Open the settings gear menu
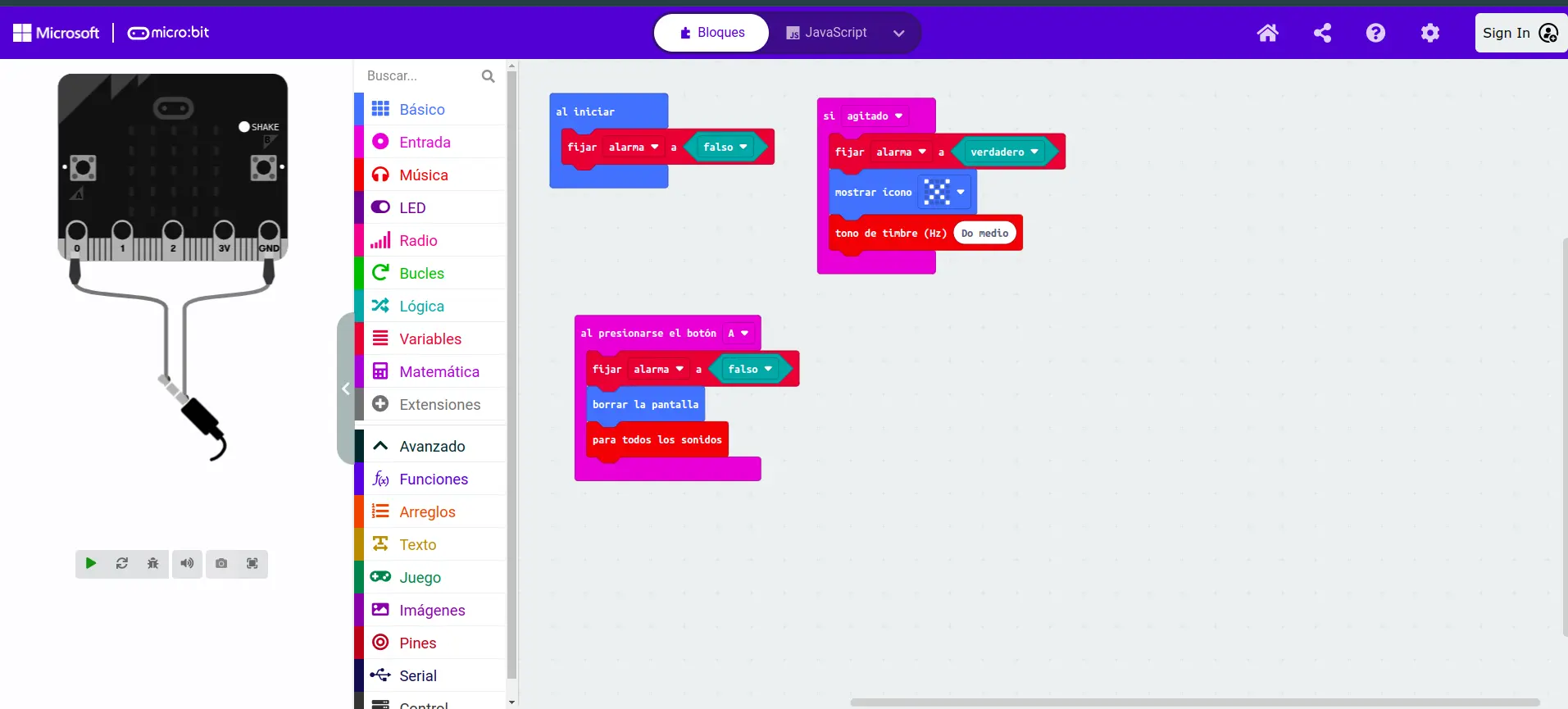Image resolution: width=1568 pixels, height=709 pixels. point(1429,33)
